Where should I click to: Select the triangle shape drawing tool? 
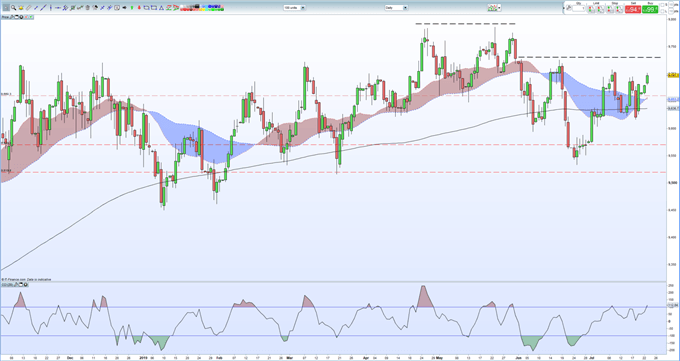(x=161, y=8)
